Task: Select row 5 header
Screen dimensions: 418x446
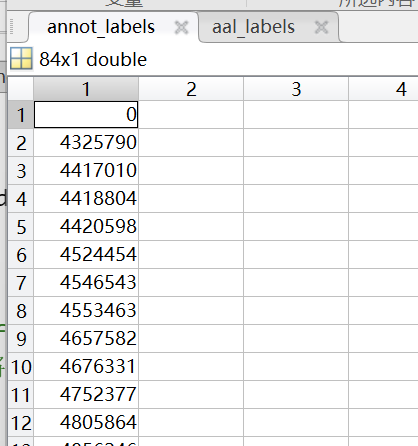Action: pos(21,227)
